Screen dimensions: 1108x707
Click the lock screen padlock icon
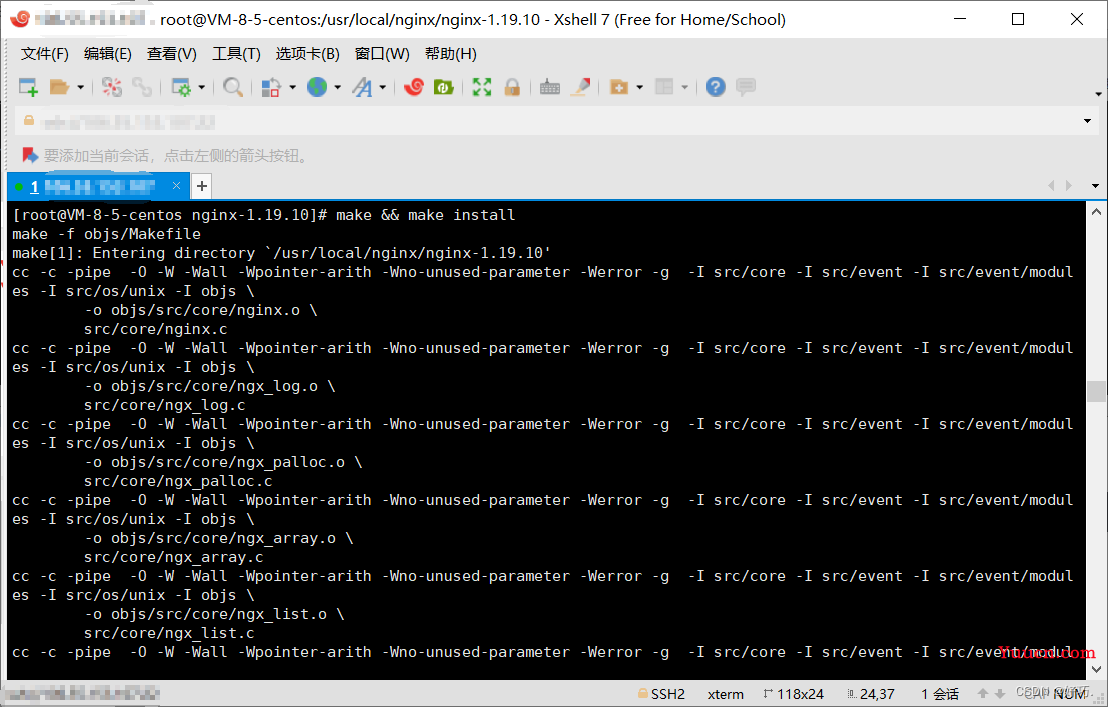point(512,88)
